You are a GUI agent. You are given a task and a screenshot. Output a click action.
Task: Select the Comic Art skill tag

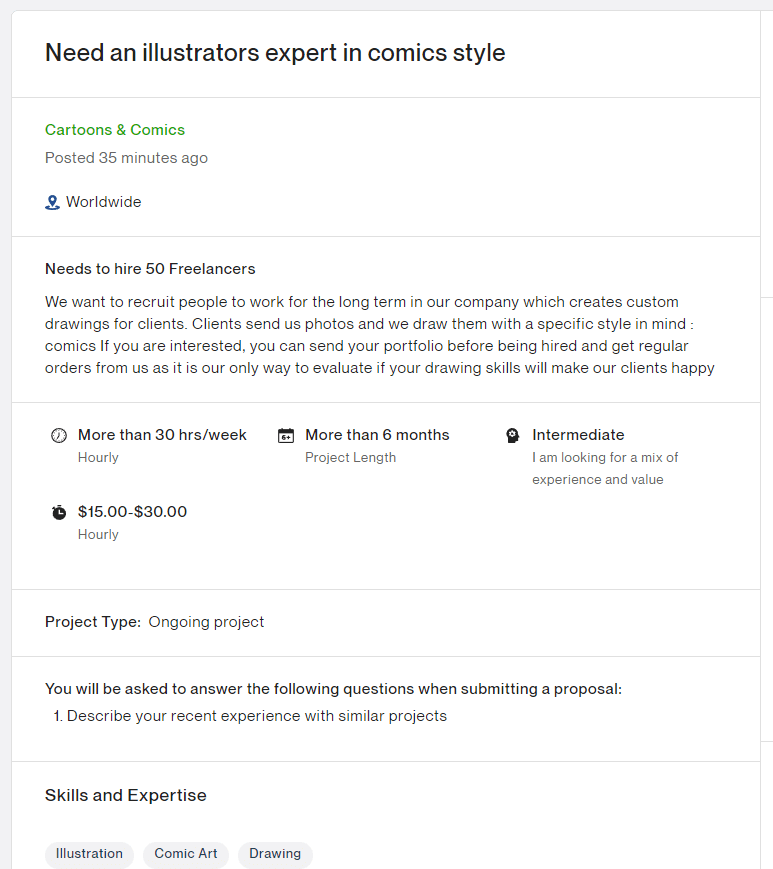[185, 854]
